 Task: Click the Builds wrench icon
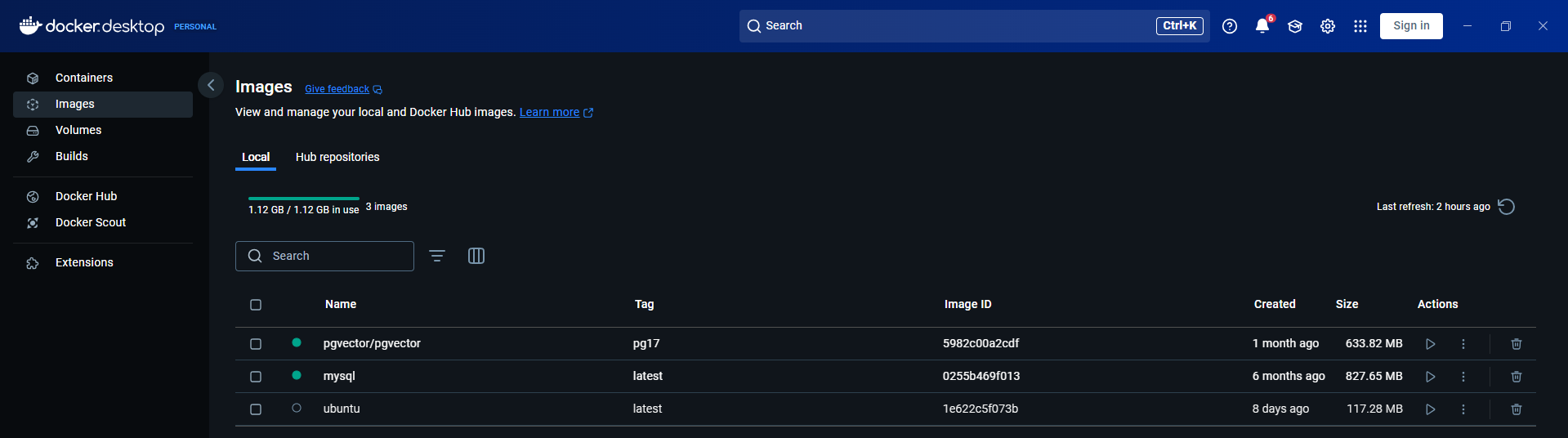pyautogui.click(x=33, y=157)
